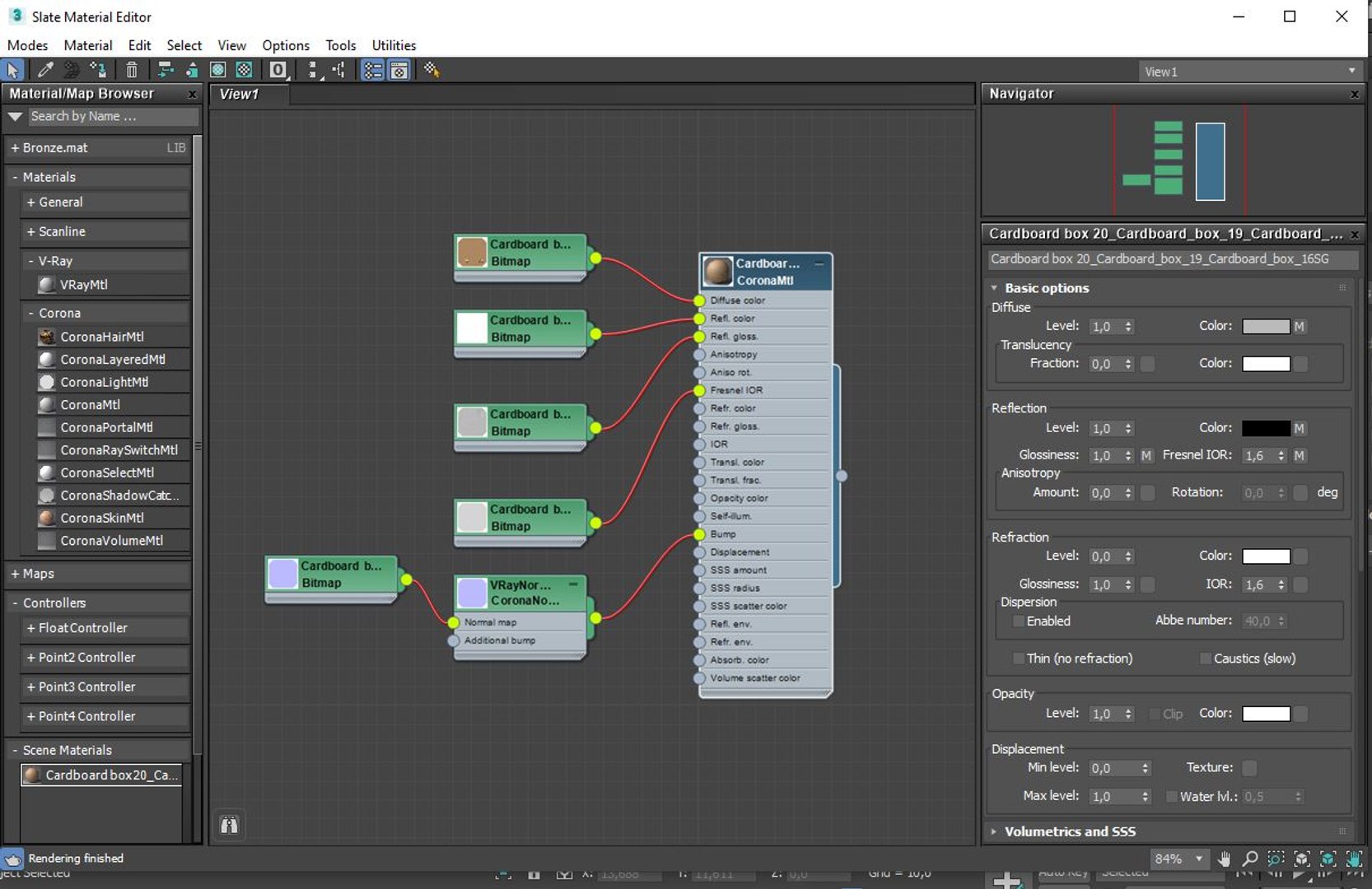Screen dimensions: 1372x889
Task: Open the View1 dropdown in toolbar
Action: coord(1249,72)
